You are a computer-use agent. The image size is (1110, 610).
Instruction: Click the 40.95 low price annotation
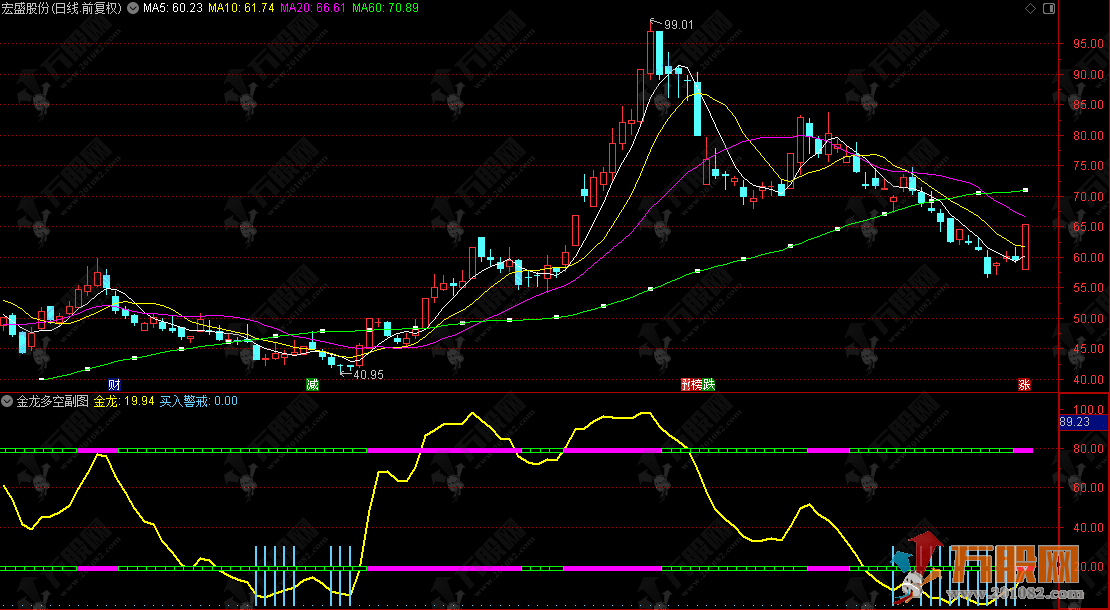(368, 374)
